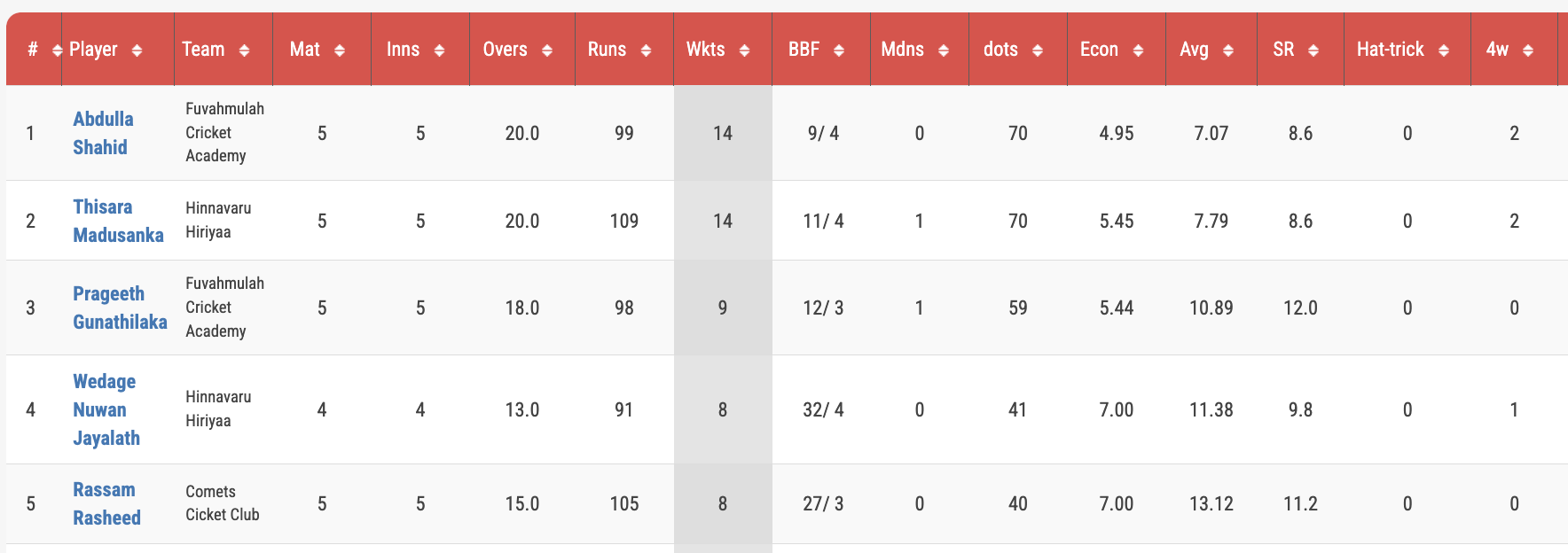
Task: Sort by Econ column arrows
Action: [1138, 51]
